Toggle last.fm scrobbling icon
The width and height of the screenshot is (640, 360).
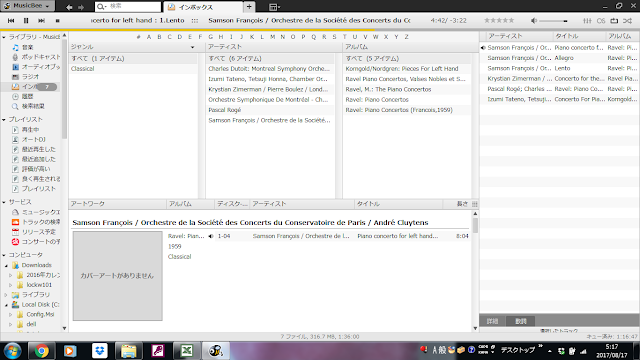601,20
